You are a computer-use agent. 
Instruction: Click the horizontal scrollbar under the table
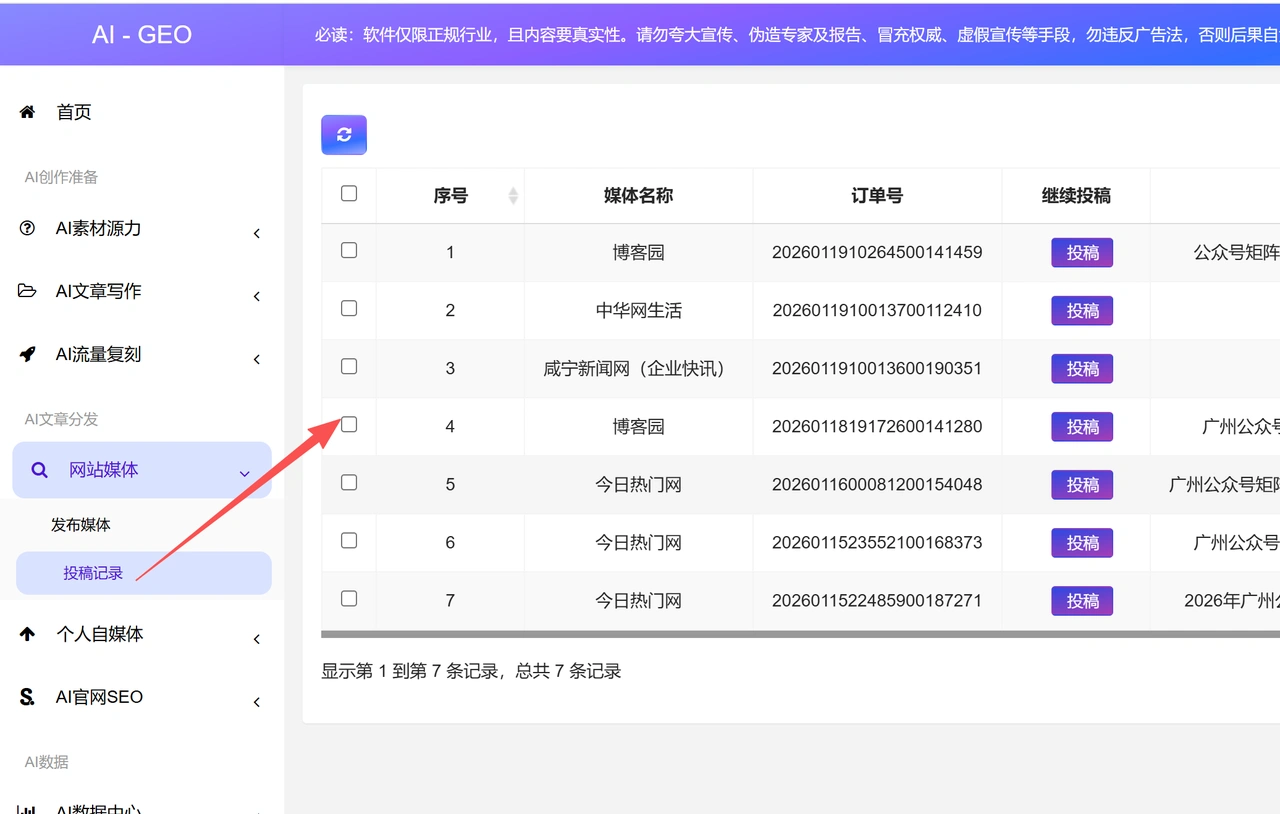[800, 634]
